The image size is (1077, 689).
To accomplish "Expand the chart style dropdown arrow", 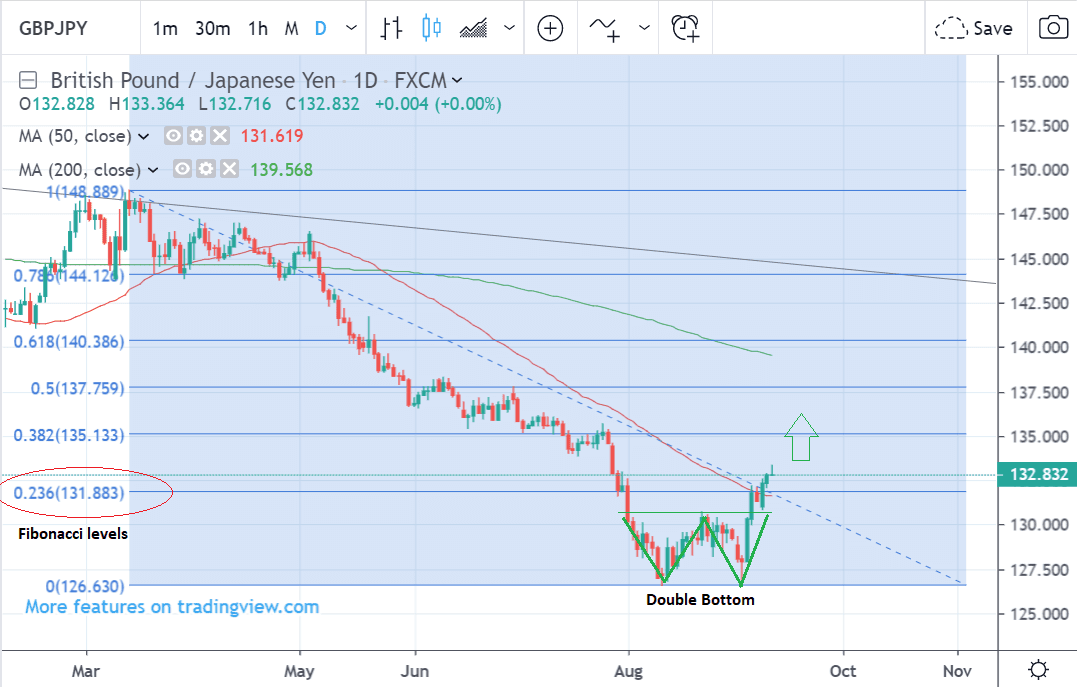I will coord(511,28).
